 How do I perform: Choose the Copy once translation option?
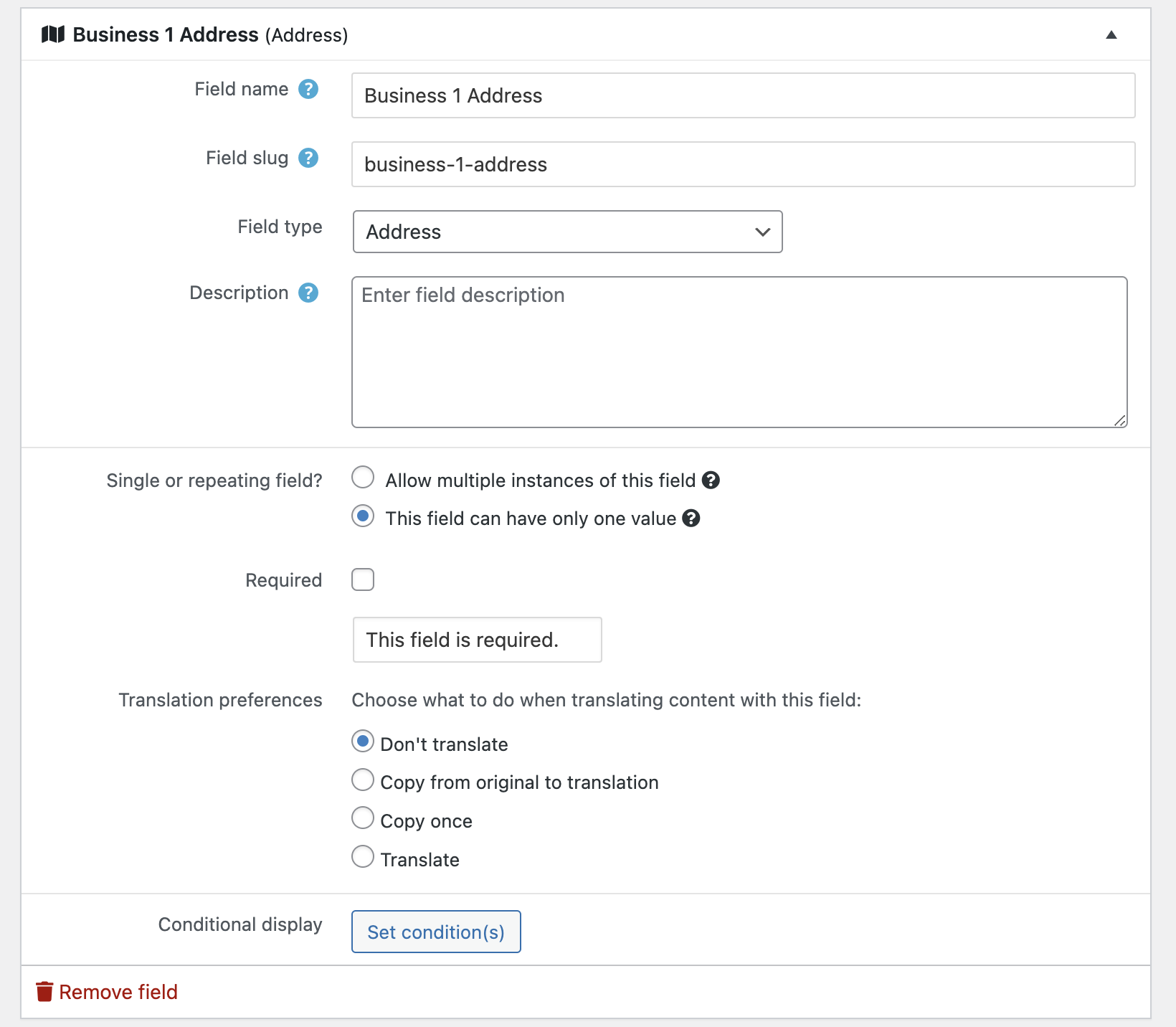(x=363, y=818)
